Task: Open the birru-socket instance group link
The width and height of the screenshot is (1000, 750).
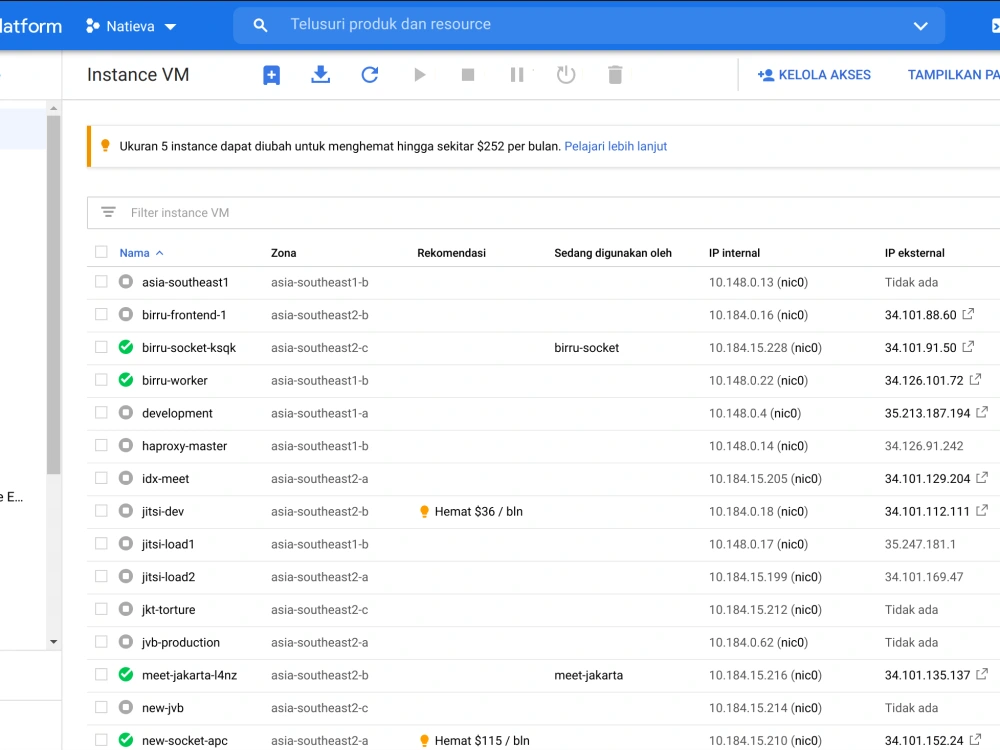Action: pyautogui.click(x=586, y=348)
